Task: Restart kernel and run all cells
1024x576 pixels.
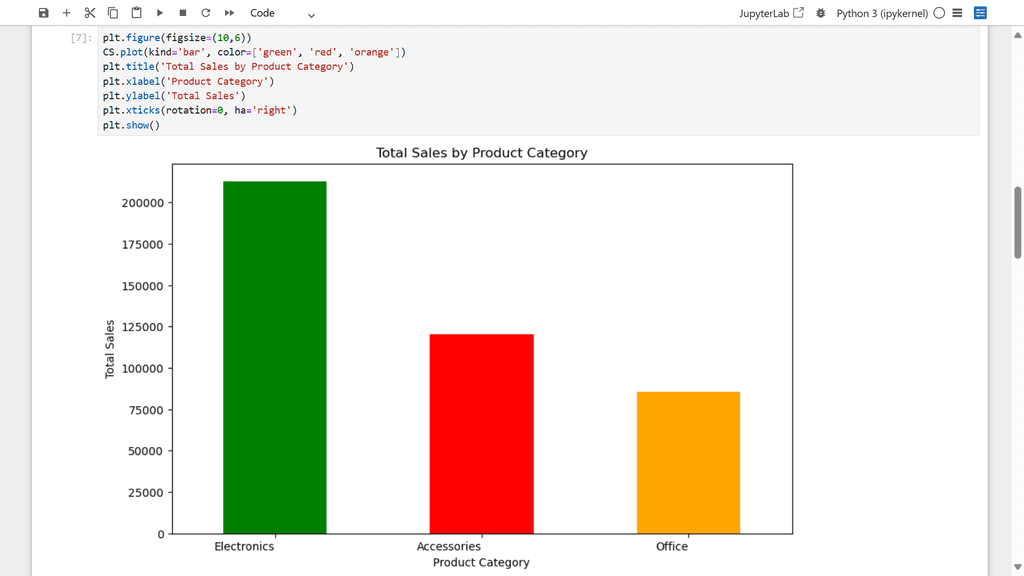Action: point(229,13)
